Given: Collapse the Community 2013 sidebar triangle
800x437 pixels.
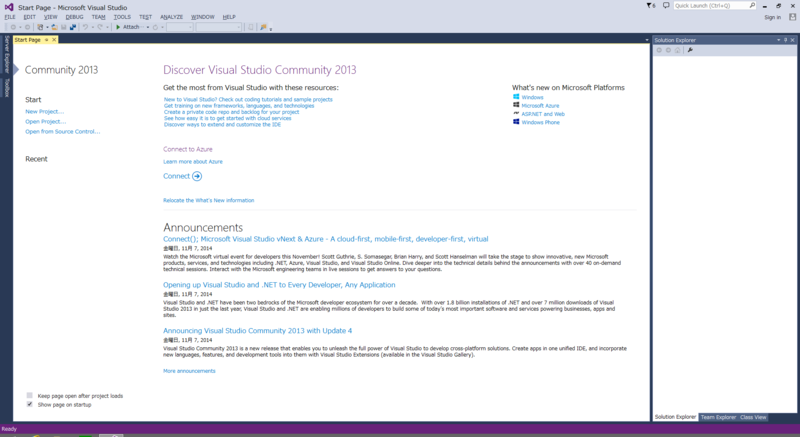Looking at the screenshot, I should pyautogui.click(x=16, y=70).
